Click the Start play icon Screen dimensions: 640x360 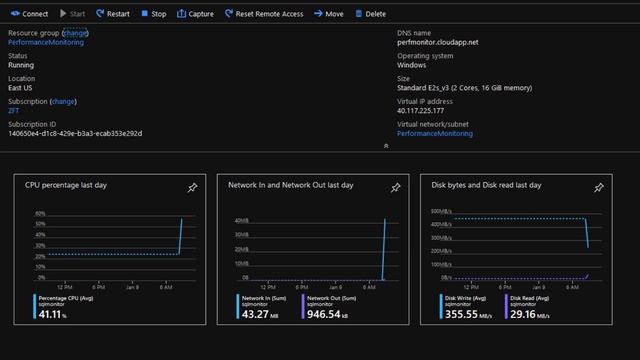63,13
